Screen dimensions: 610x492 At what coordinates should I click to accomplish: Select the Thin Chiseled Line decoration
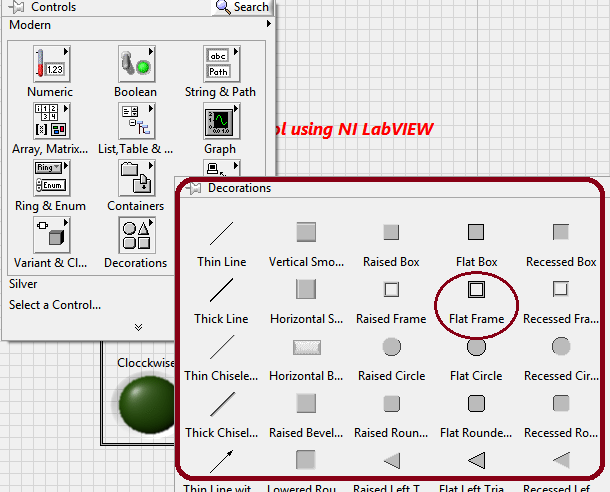(221, 347)
